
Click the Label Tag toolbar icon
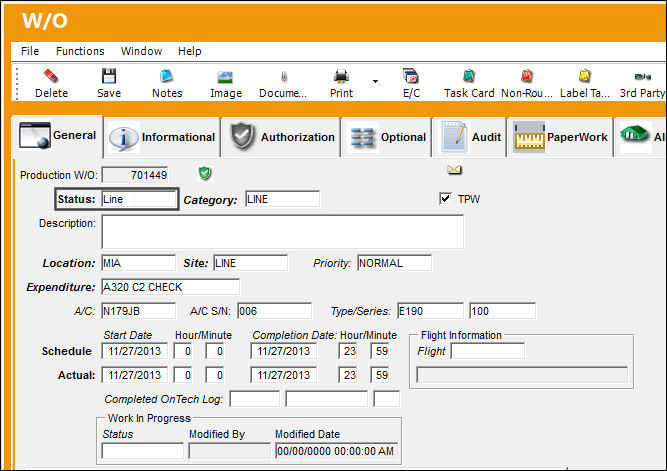(x=585, y=76)
